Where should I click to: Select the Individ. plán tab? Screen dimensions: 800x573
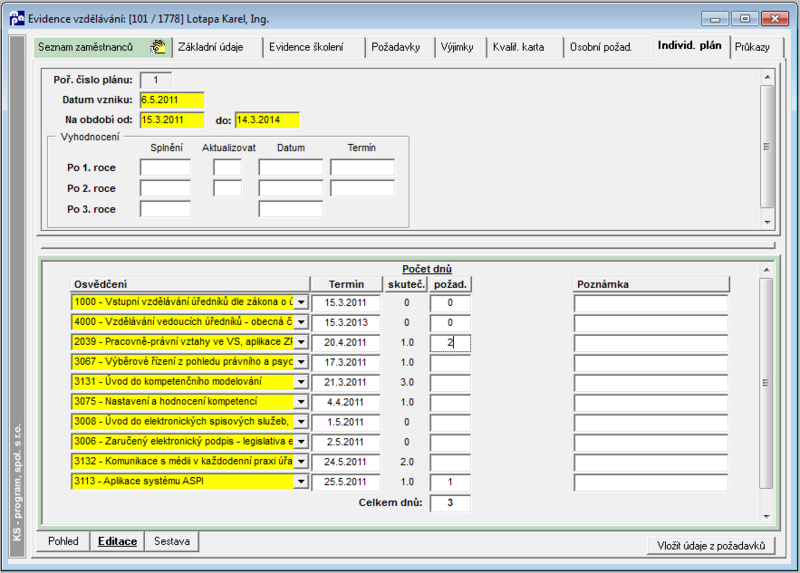coord(689,45)
